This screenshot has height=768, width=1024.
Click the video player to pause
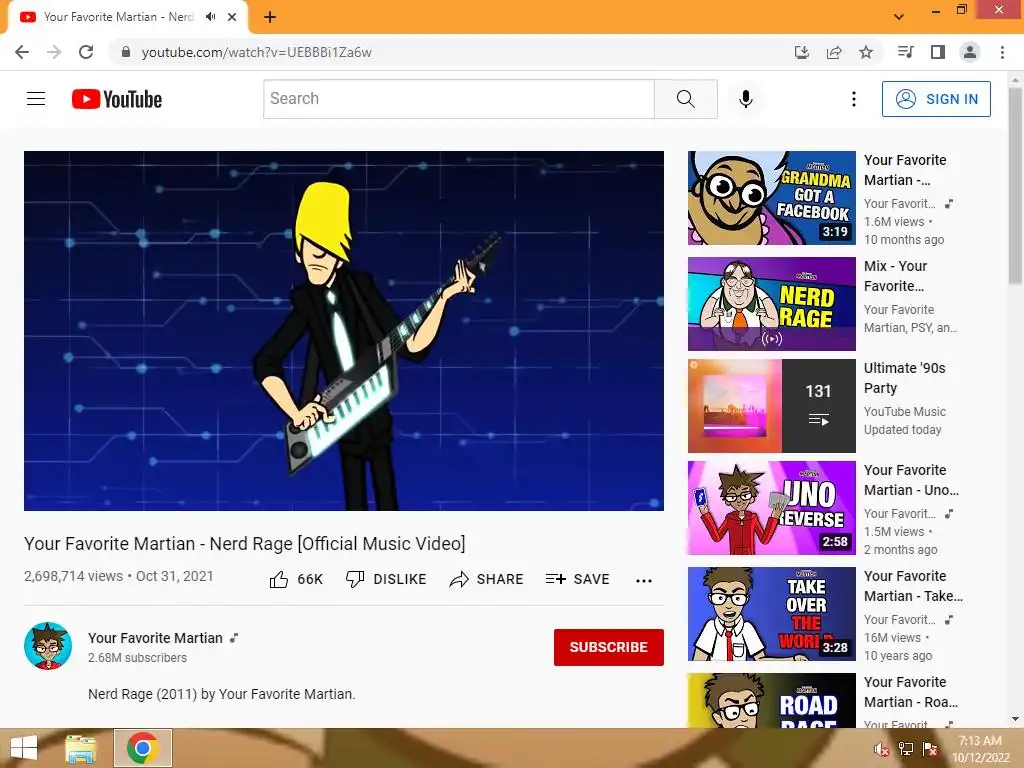[x=344, y=330]
